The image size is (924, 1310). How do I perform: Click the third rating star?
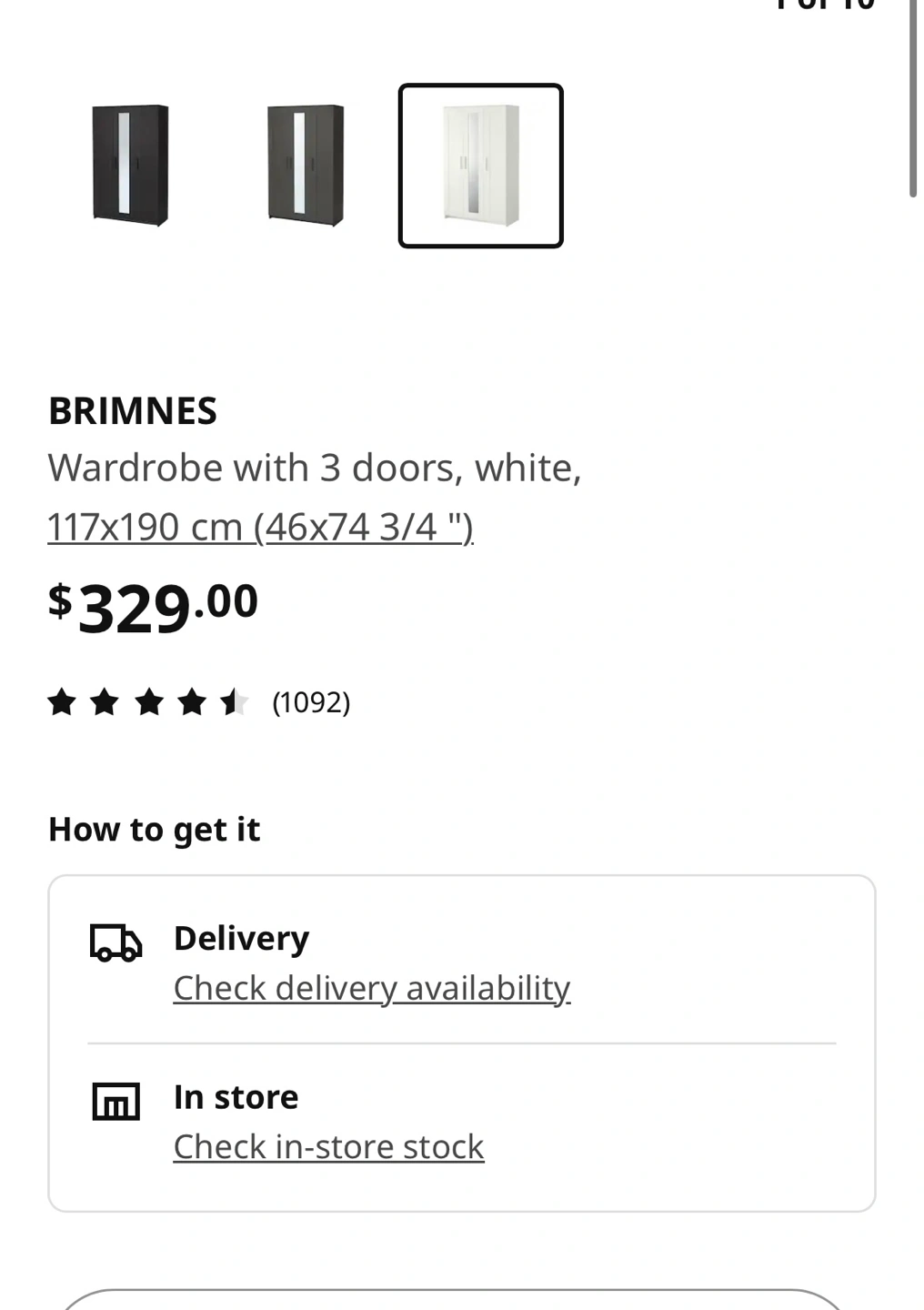pyautogui.click(x=148, y=702)
